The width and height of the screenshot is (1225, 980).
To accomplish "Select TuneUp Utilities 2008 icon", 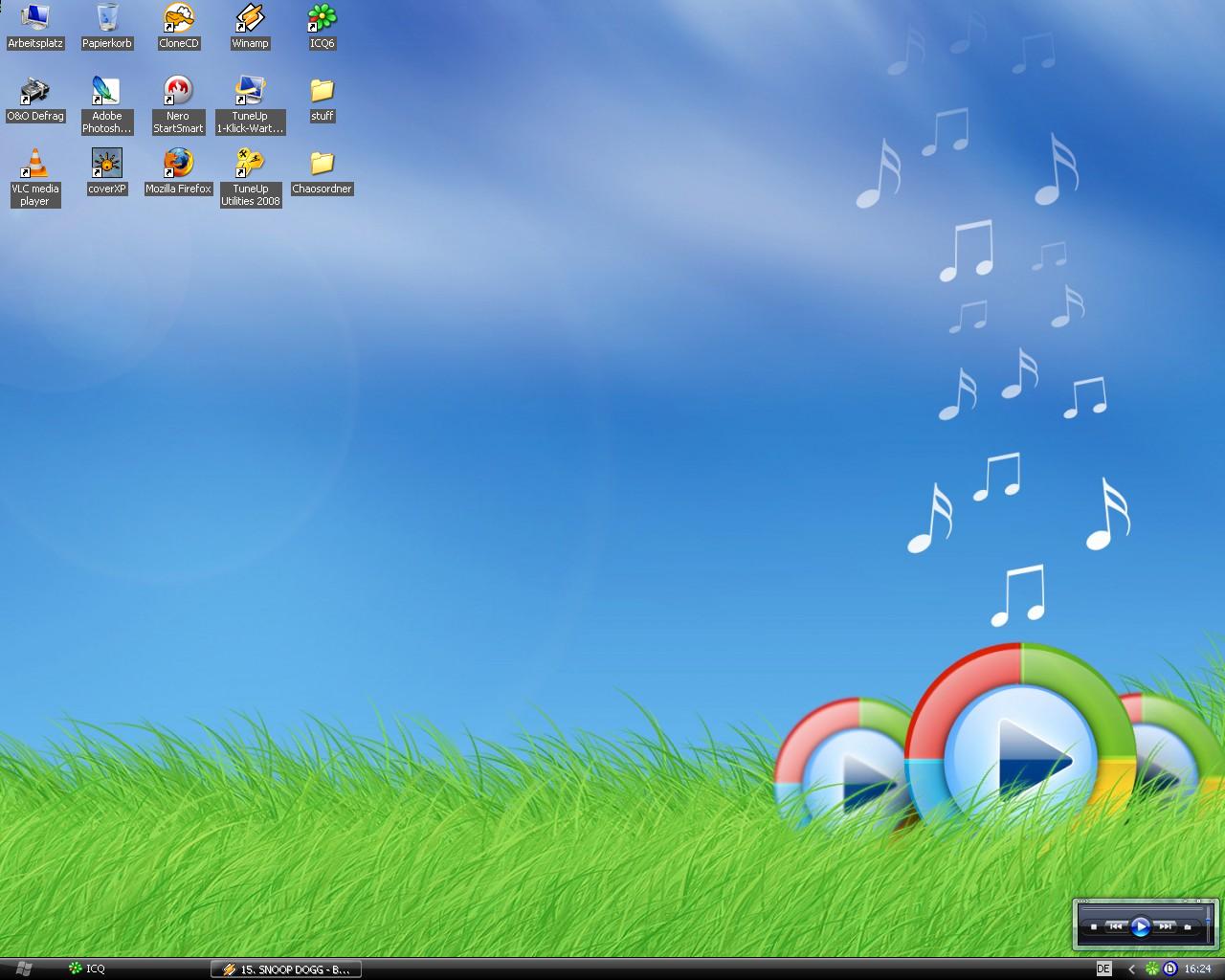I will [250, 178].
